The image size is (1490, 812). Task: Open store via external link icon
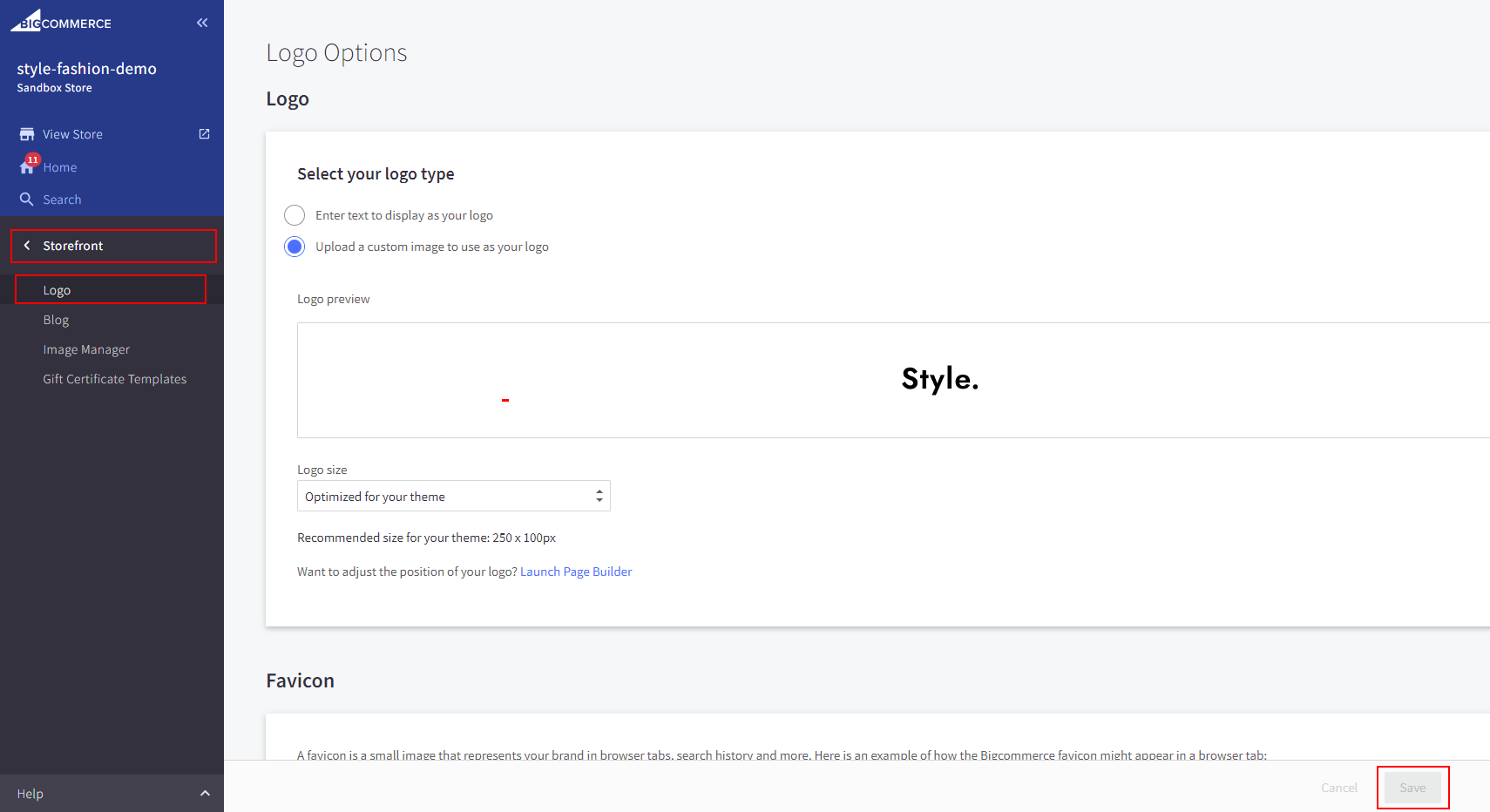click(x=204, y=134)
